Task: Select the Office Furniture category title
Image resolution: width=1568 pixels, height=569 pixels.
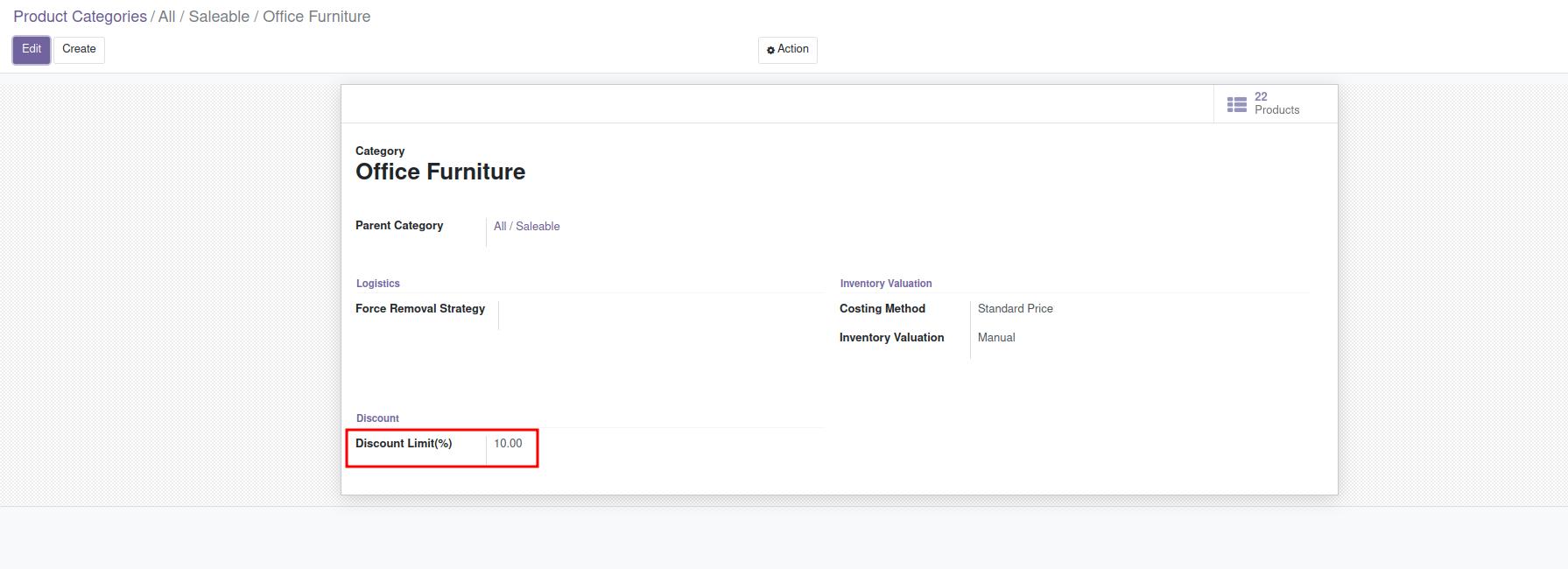Action: coord(440,172)
